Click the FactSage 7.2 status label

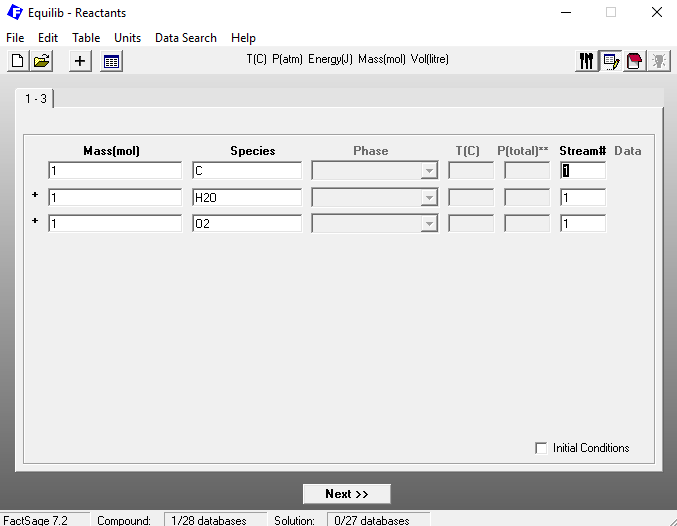pyautogui.click(x=35, y=520)
